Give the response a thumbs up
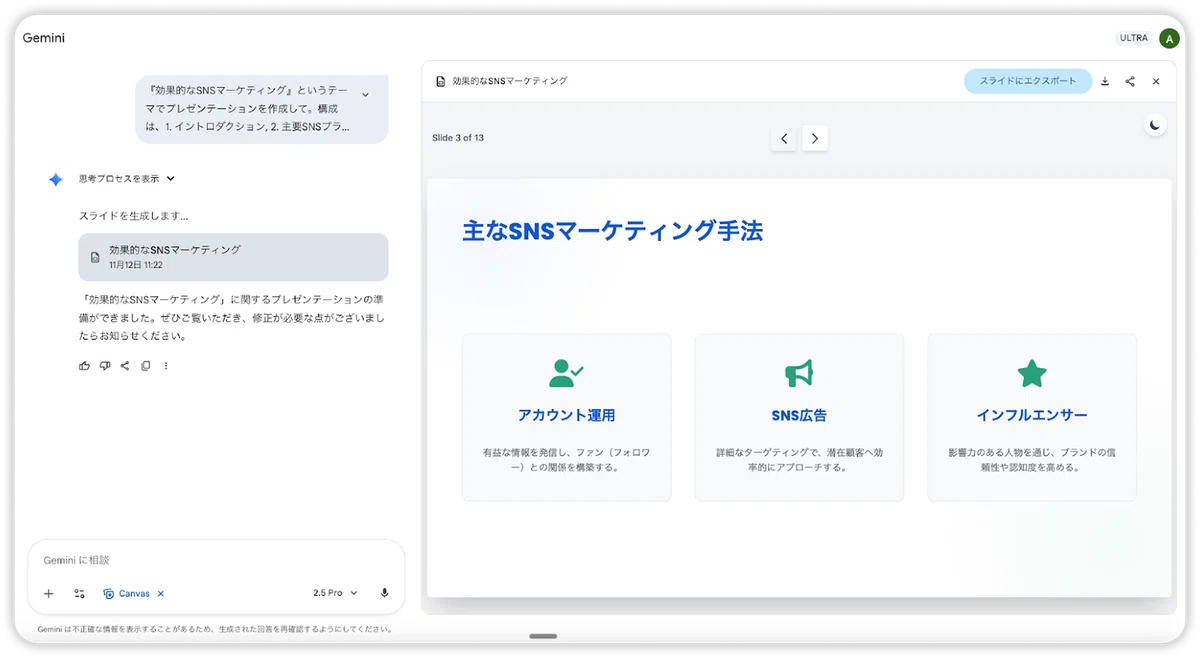This screenshot has height=658, width=1200. pyautogui.click(x=84, y=366)
